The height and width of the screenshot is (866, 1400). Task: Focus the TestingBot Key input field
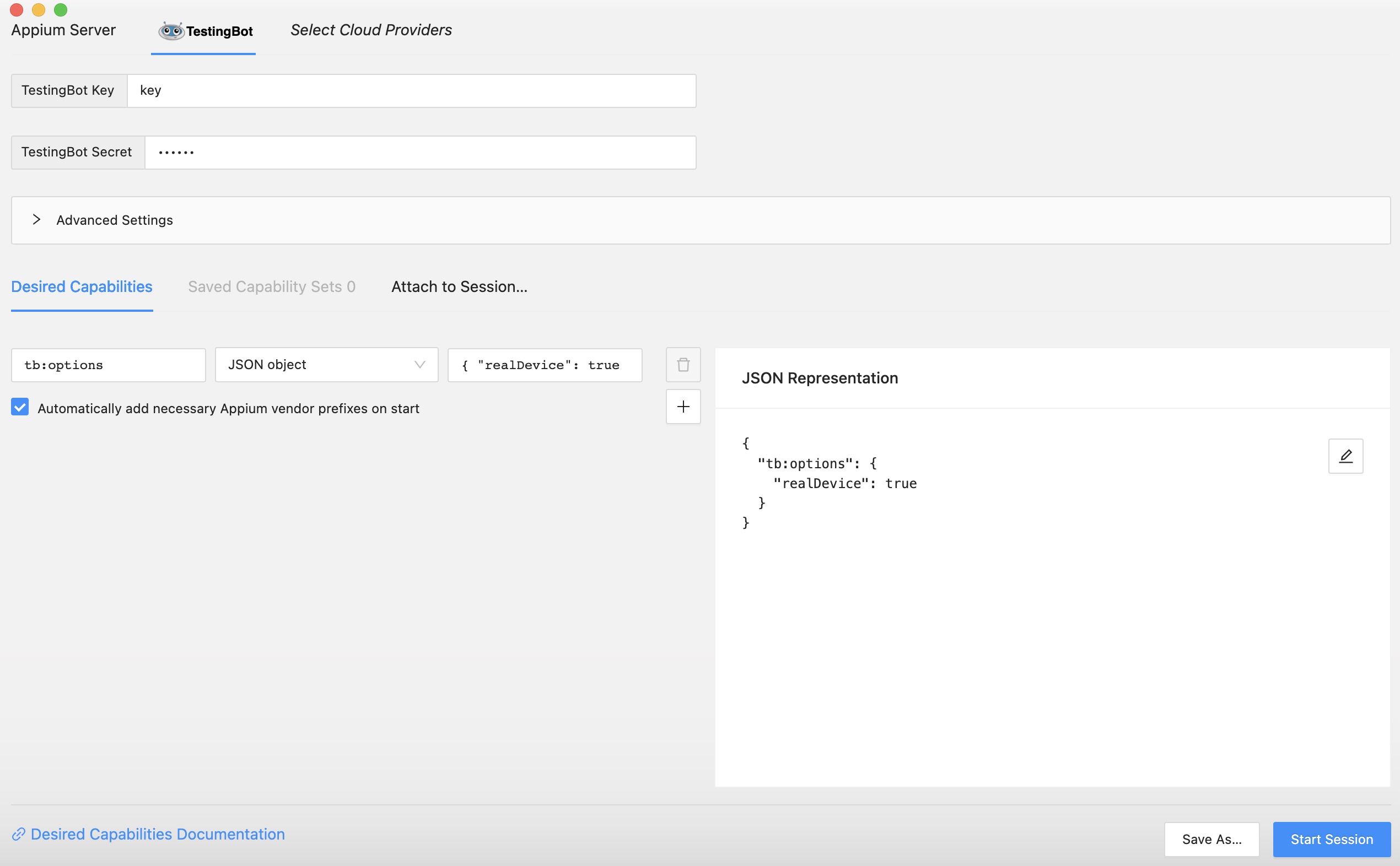click(412, 90)
